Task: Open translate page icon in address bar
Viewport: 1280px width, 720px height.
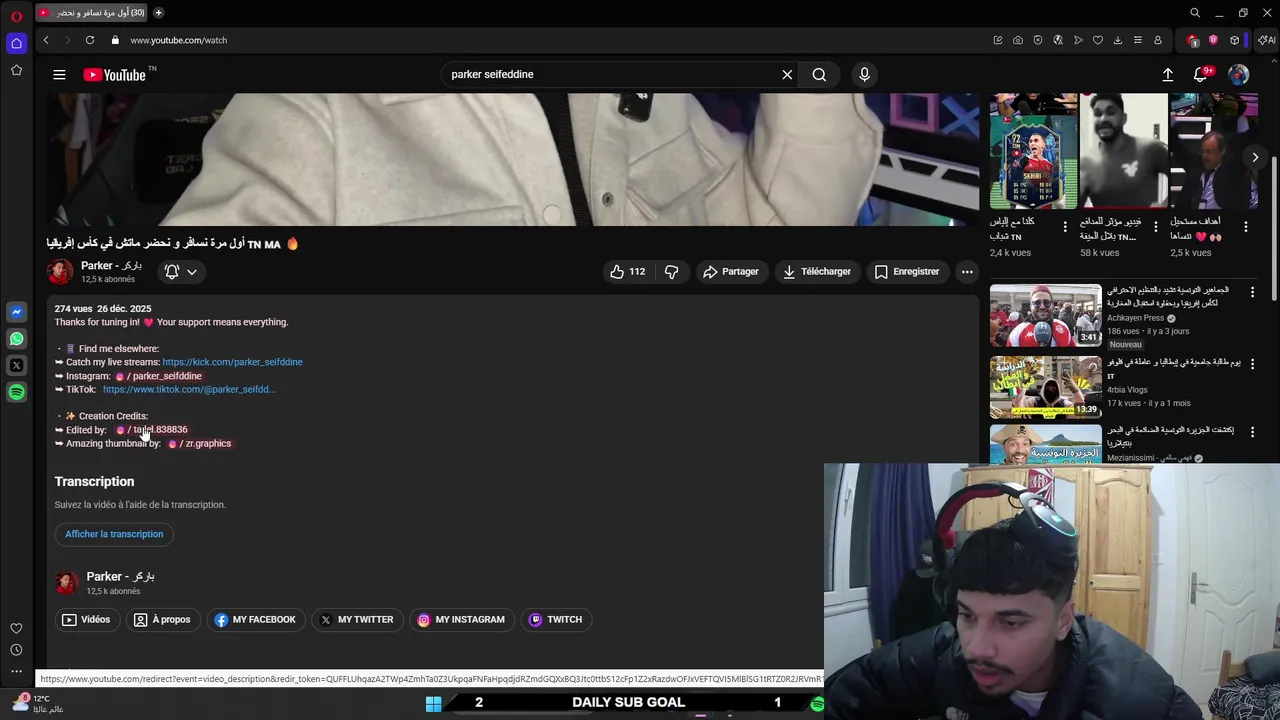Action: tap(1058, 40)
